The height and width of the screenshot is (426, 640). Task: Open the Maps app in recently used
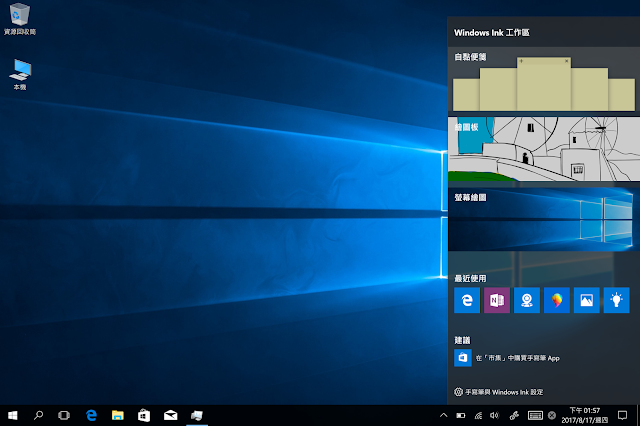pos(527,300)
